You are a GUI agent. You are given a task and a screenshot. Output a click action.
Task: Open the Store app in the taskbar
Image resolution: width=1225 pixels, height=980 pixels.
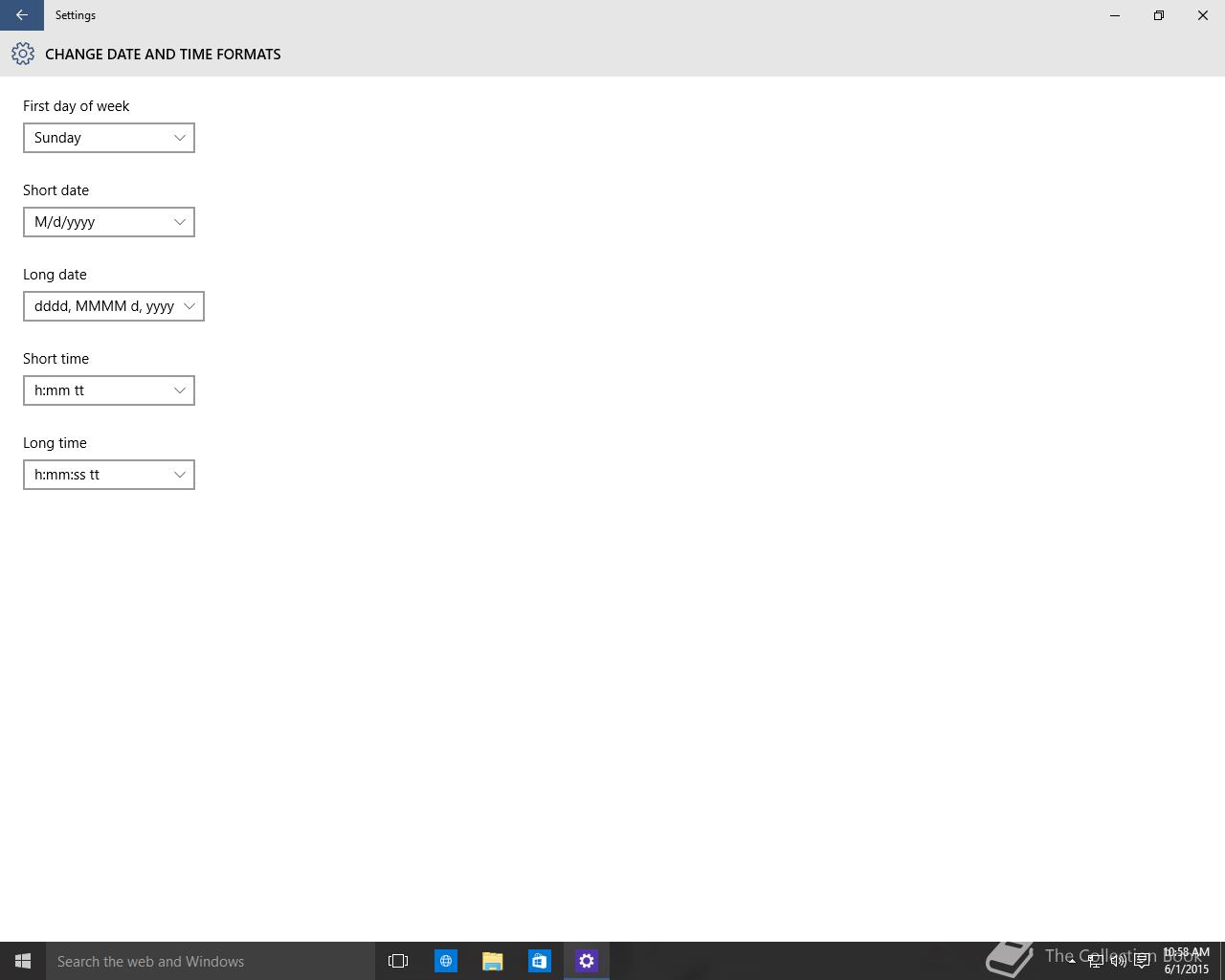pyautogui.click(x=540, y=961)
